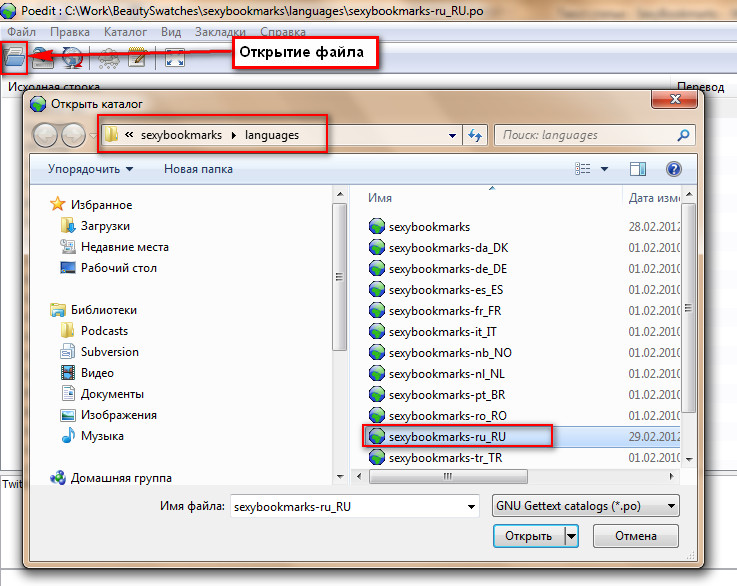Select file sexybookmarks-it_IT

pyautogui.click(x=432, y=332)
